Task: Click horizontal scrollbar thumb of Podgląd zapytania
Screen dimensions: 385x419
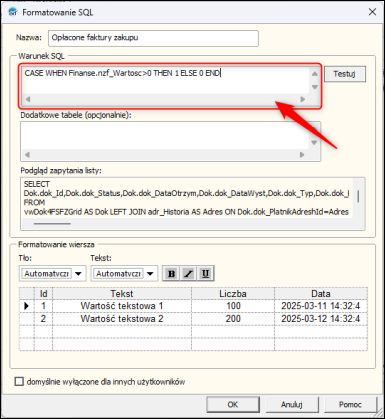Action: [x=52, y=223]
